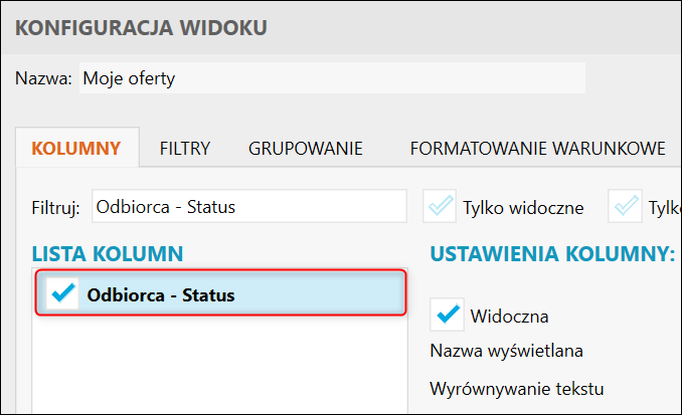The image size is (682, 415).
Task: Click the LISTA KOLUMN heading
Action: click(x=107, y=255)
